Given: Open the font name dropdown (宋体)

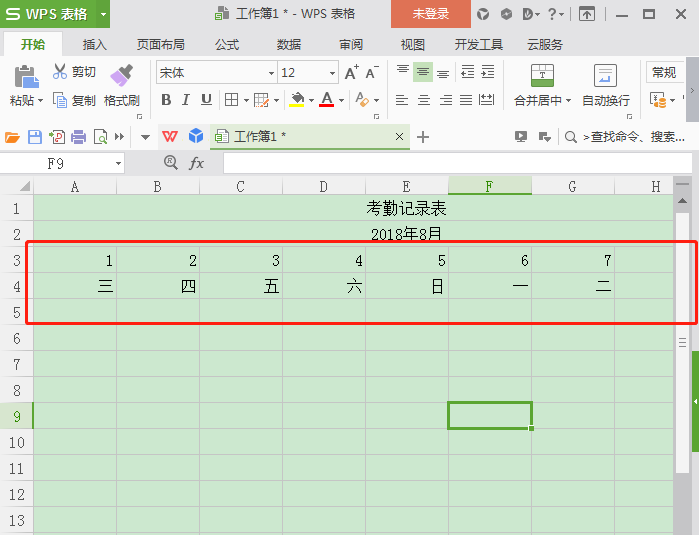Looking at the screenshot, I should coord(271,73).
